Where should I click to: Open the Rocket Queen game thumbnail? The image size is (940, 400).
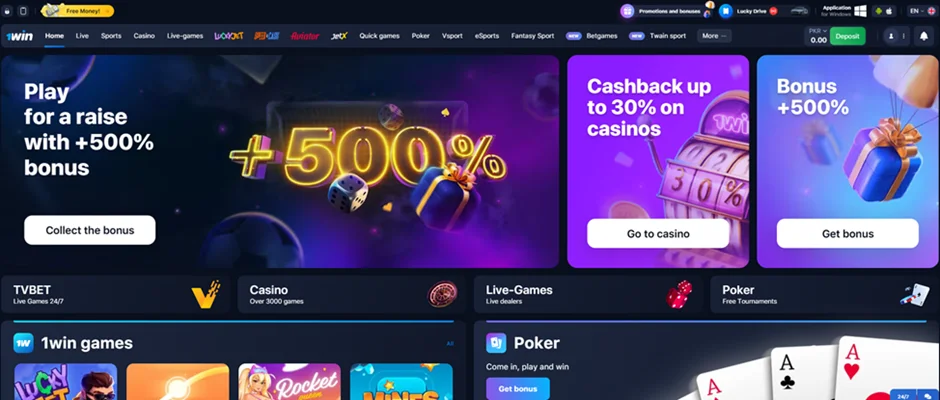pos(290,381)
